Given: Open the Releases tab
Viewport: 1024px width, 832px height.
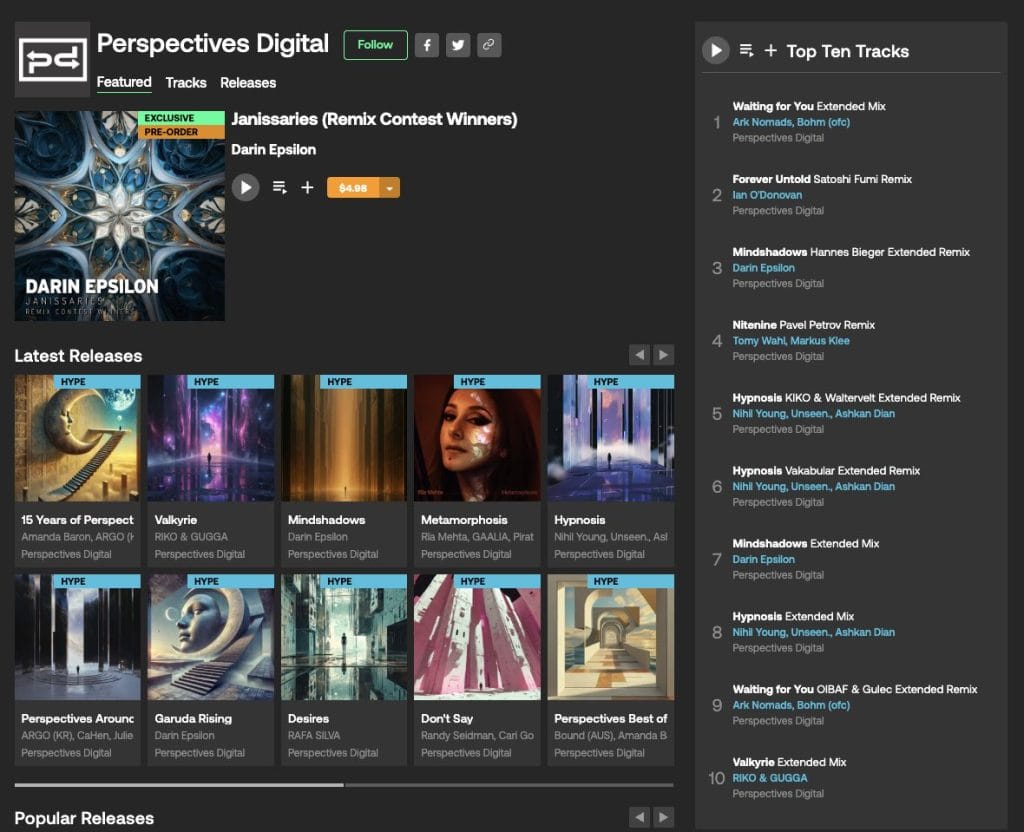Looking at the screenshot, I should 248,83.
